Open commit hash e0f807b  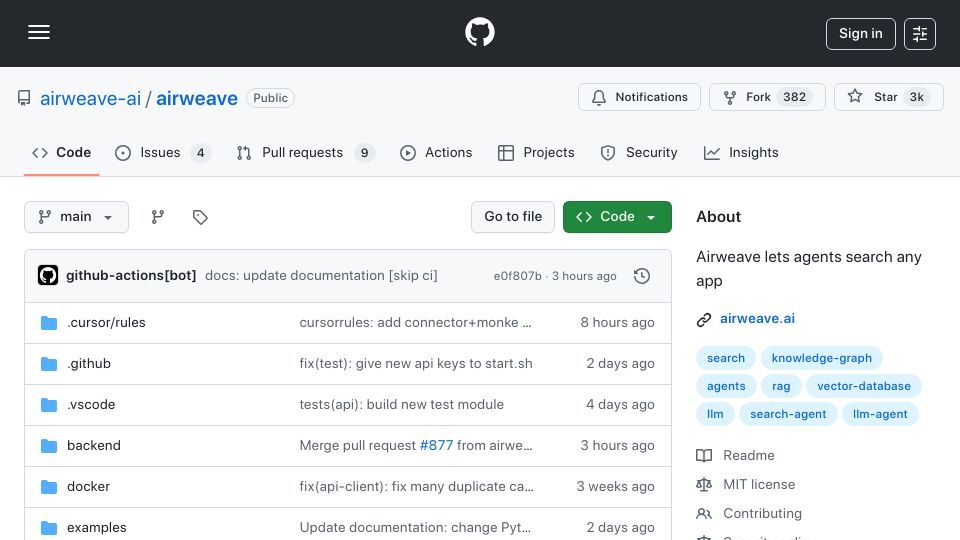(517, 276)
